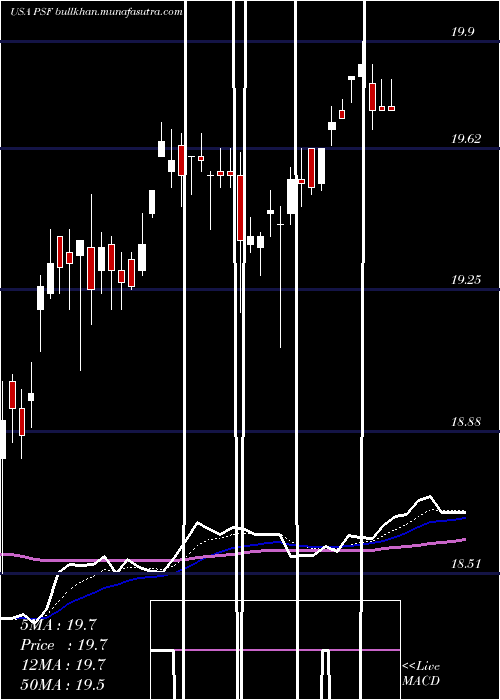
Task: Click the highest white candlestick near 19.9
Action: click(x=361, y=70)
